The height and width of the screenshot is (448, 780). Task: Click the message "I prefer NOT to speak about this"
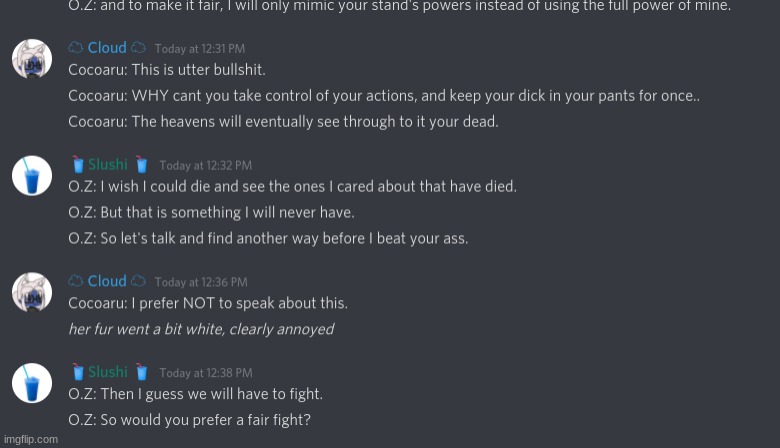208,303
